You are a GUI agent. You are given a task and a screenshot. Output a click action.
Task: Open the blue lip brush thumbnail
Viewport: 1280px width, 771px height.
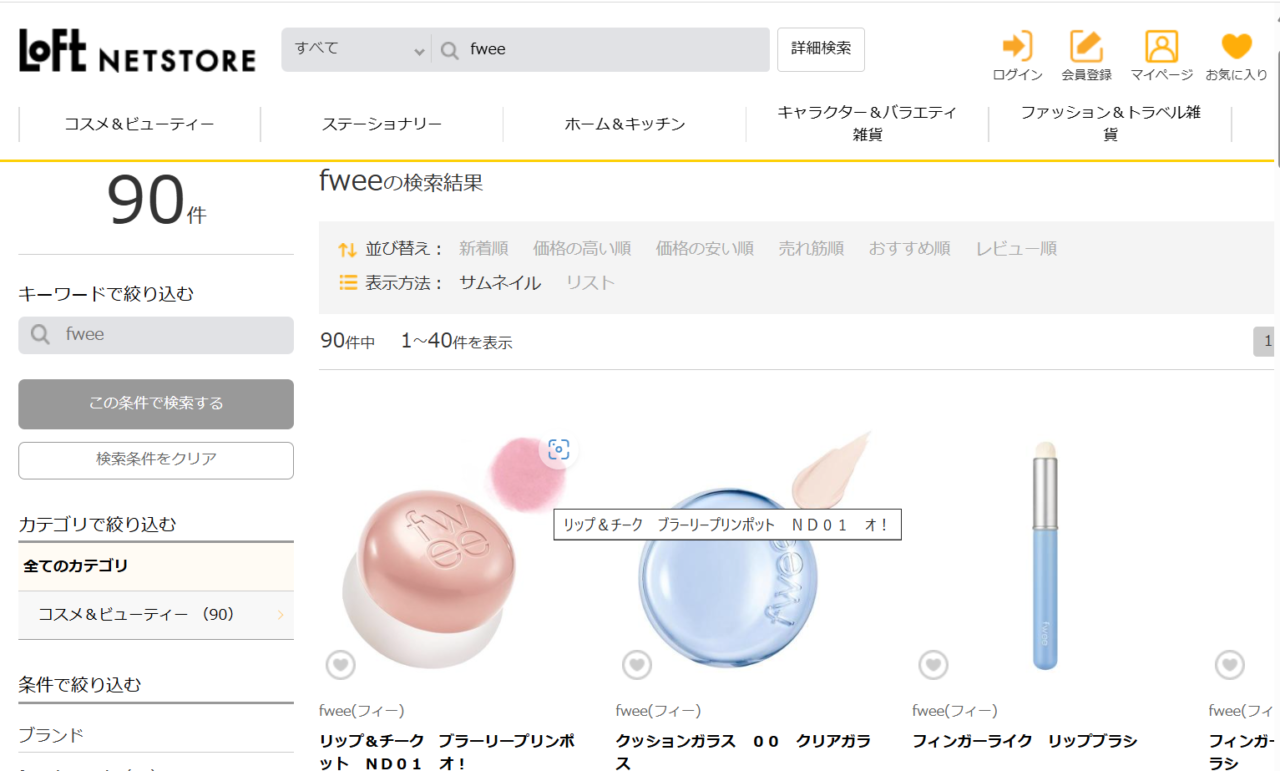[1044, 555]
